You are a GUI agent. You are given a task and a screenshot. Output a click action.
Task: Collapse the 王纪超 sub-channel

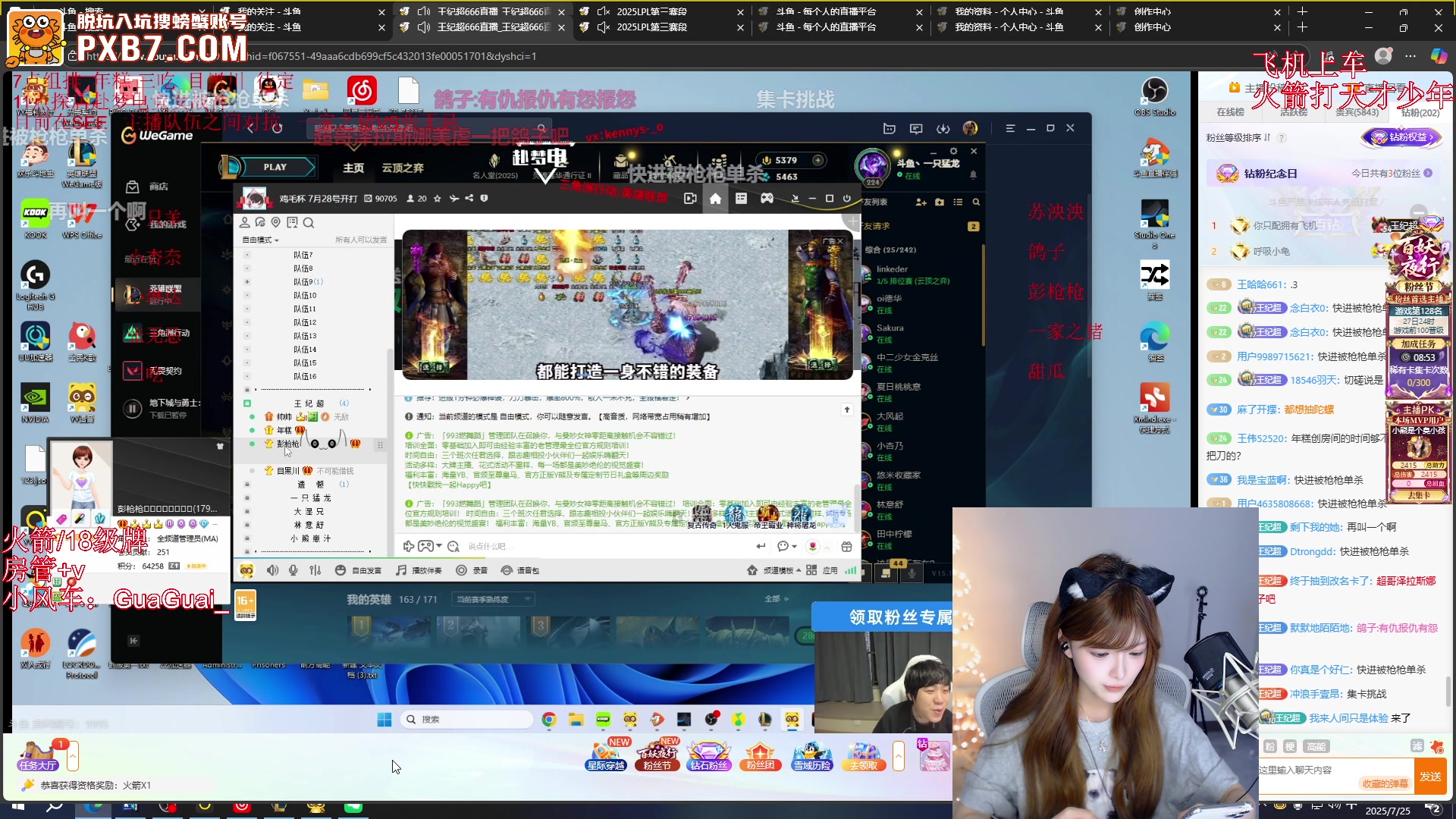click(247, 403)
